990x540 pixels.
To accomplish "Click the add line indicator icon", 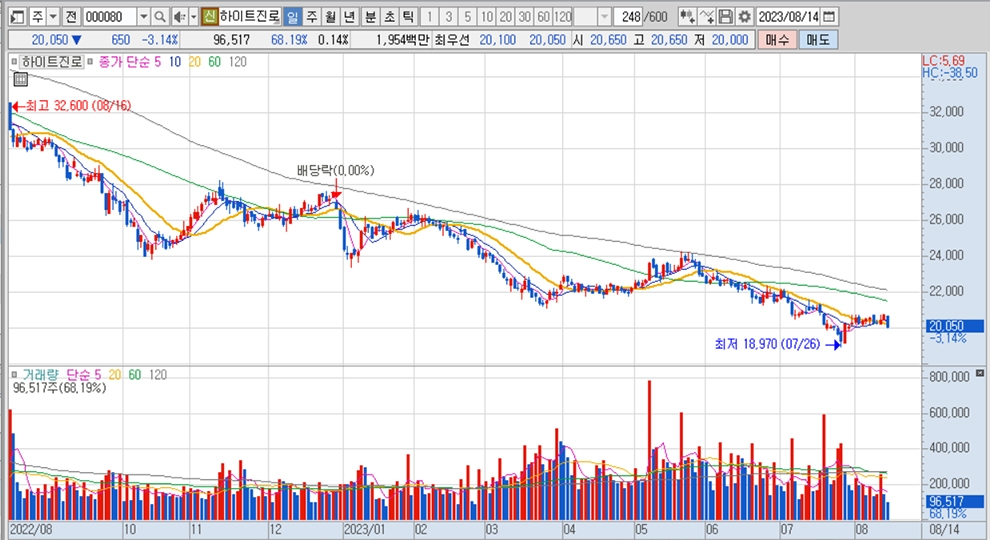I will [x=707, y=17].
